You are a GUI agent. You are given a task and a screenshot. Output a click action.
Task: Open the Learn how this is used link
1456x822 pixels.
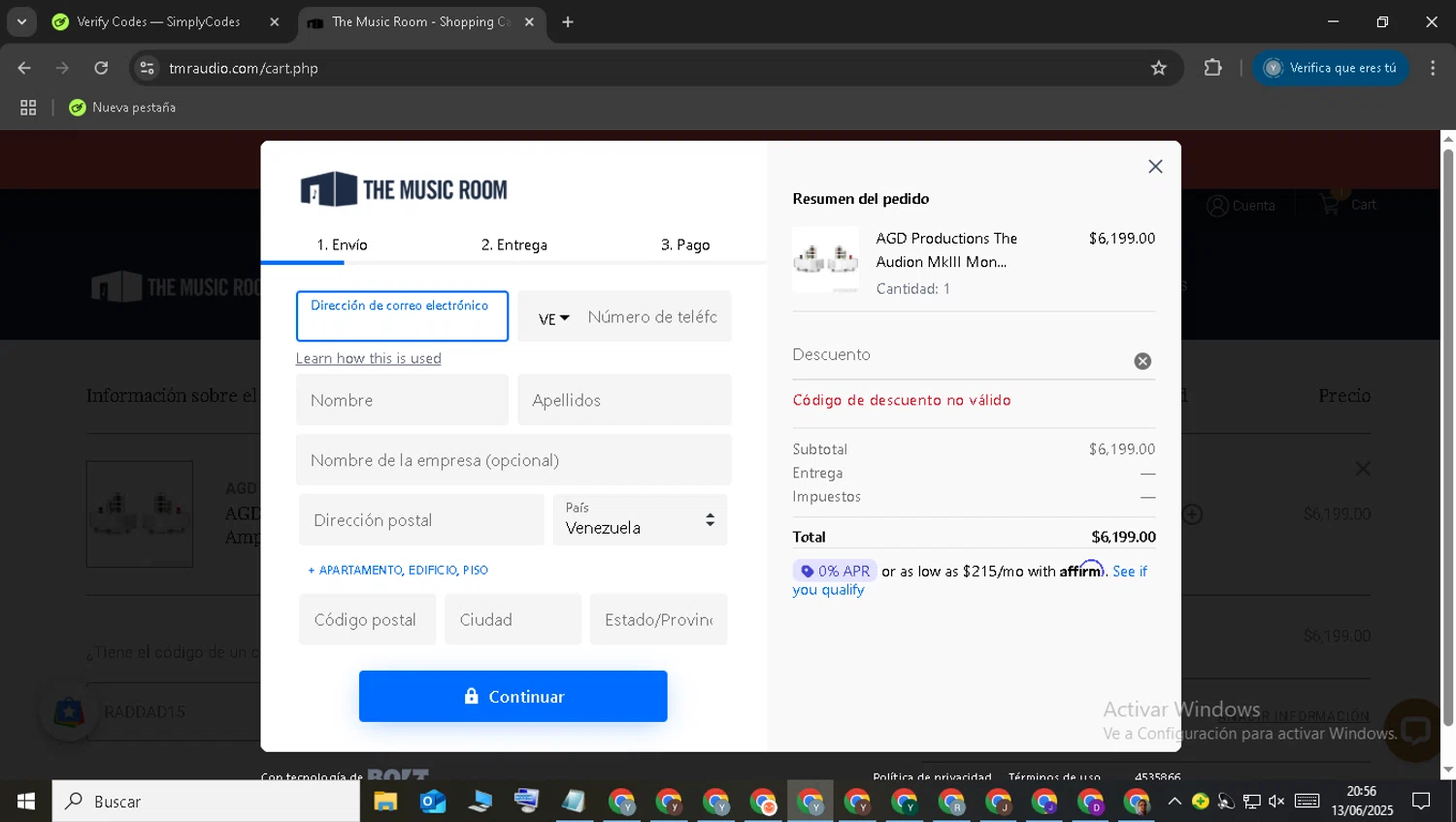tap(368, 358)
